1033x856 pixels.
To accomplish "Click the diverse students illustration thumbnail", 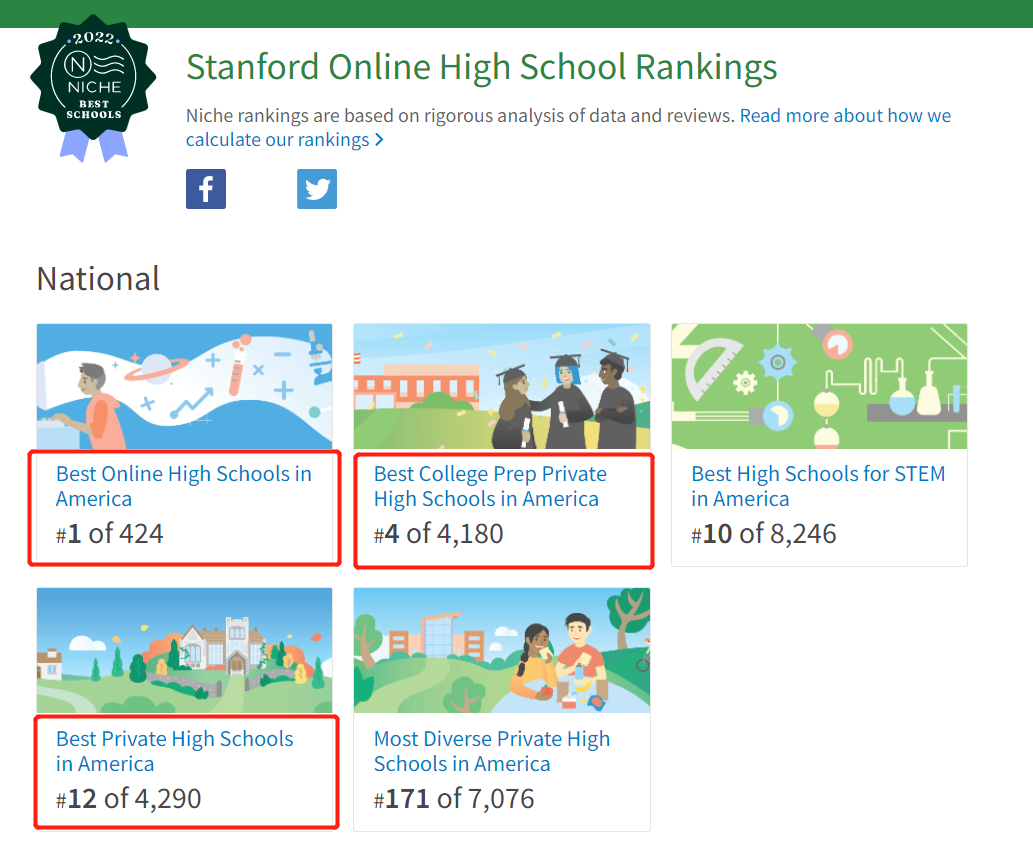I will 502,651.
